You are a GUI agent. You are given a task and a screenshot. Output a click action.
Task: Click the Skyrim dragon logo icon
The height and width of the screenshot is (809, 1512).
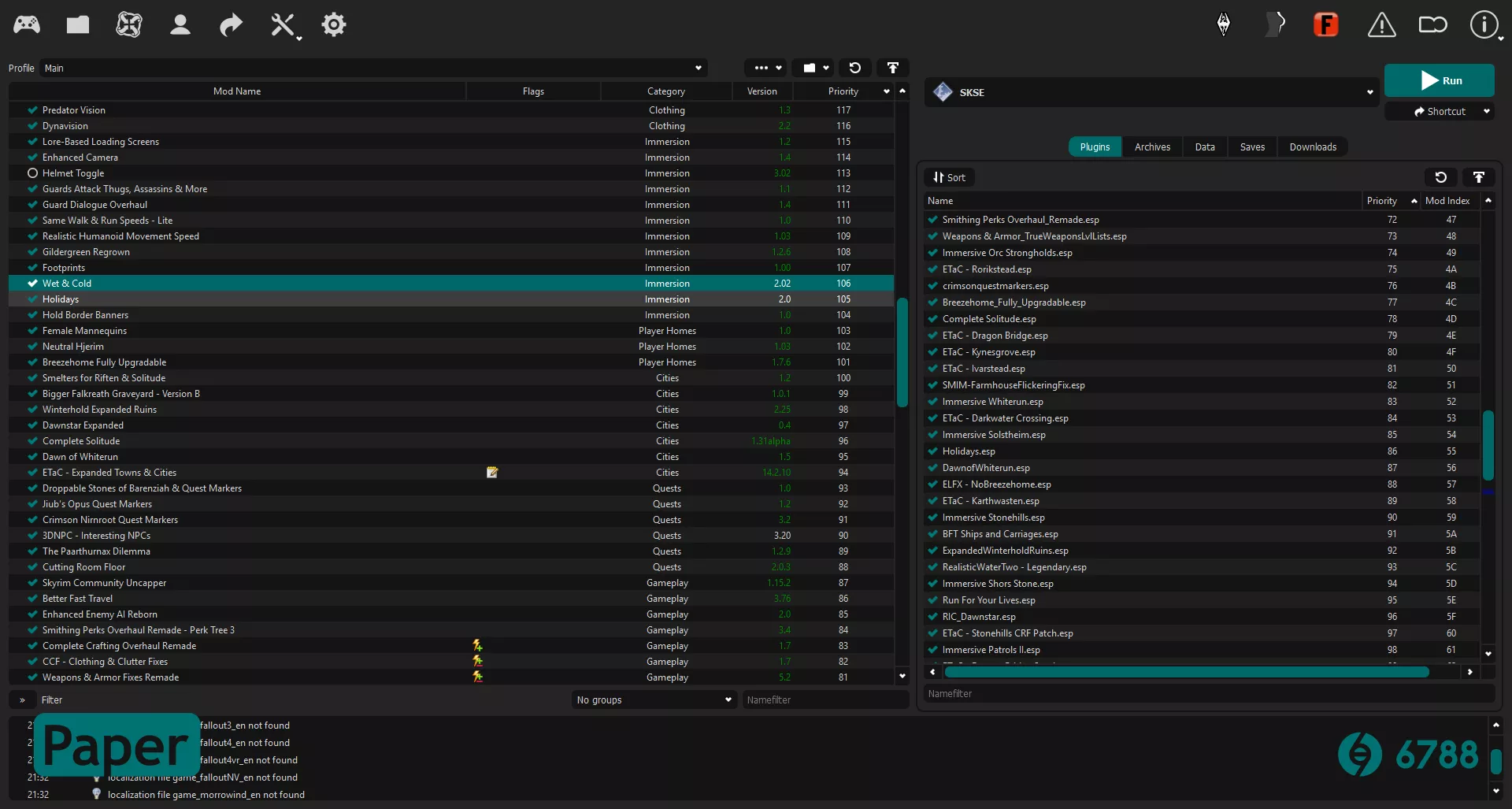[1224, 24]
